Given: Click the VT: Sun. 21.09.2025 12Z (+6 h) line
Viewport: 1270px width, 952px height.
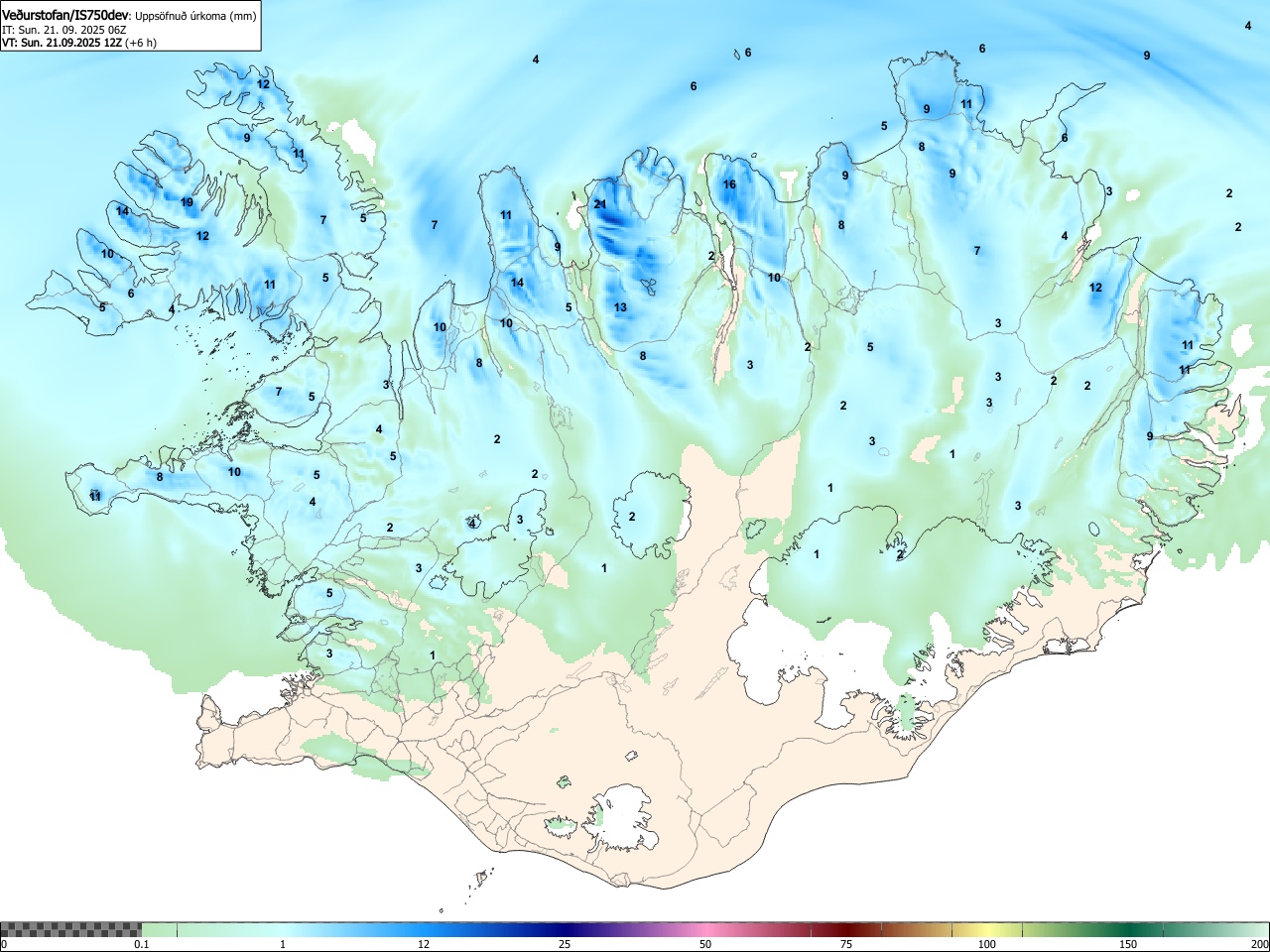Looking at the screenshot, I should tap(79, 43).
